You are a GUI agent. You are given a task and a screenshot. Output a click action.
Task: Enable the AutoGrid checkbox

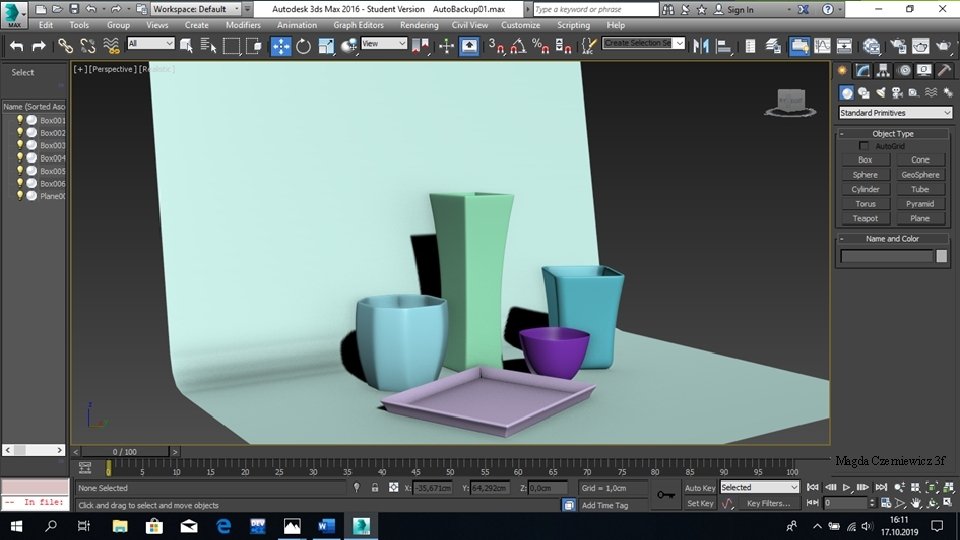(864, 146)
